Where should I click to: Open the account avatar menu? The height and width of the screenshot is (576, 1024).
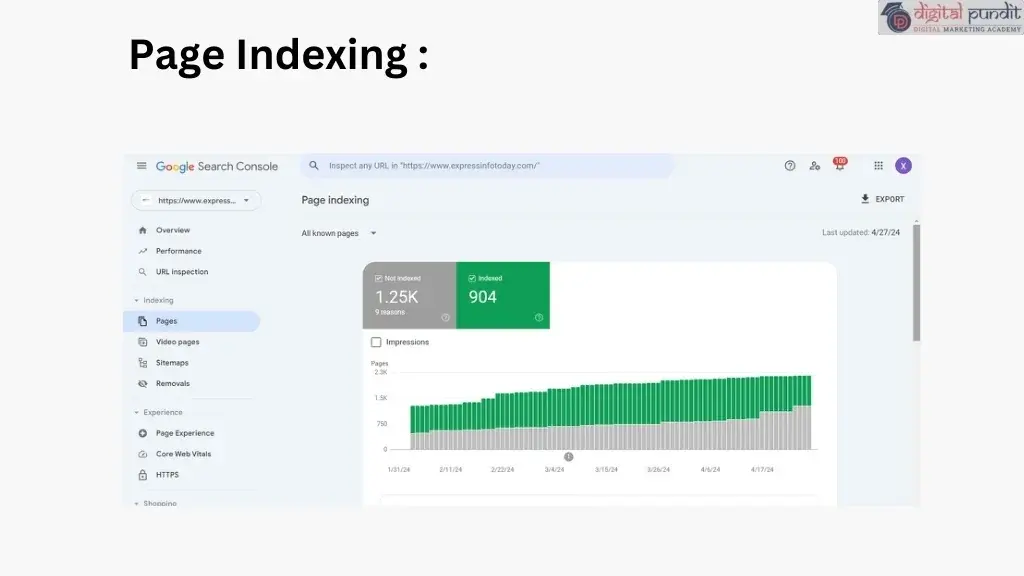coord(903,166)
